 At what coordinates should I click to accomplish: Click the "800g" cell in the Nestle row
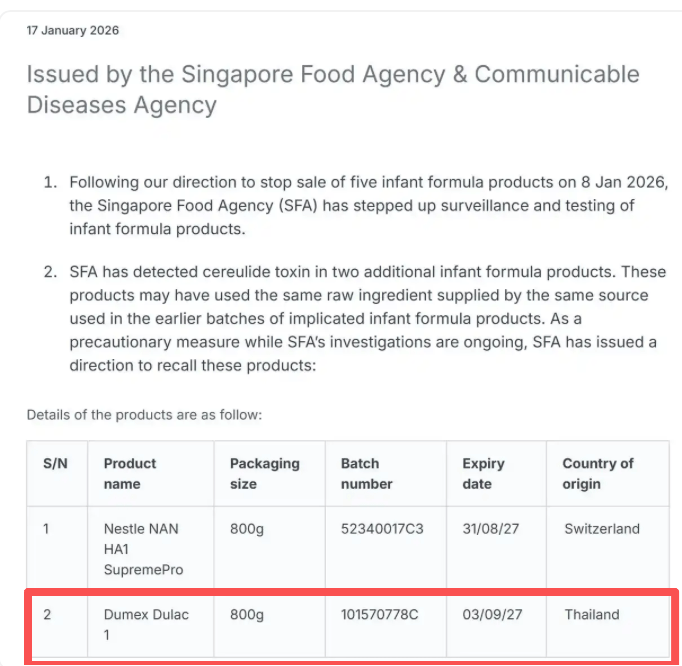(249, 529)
